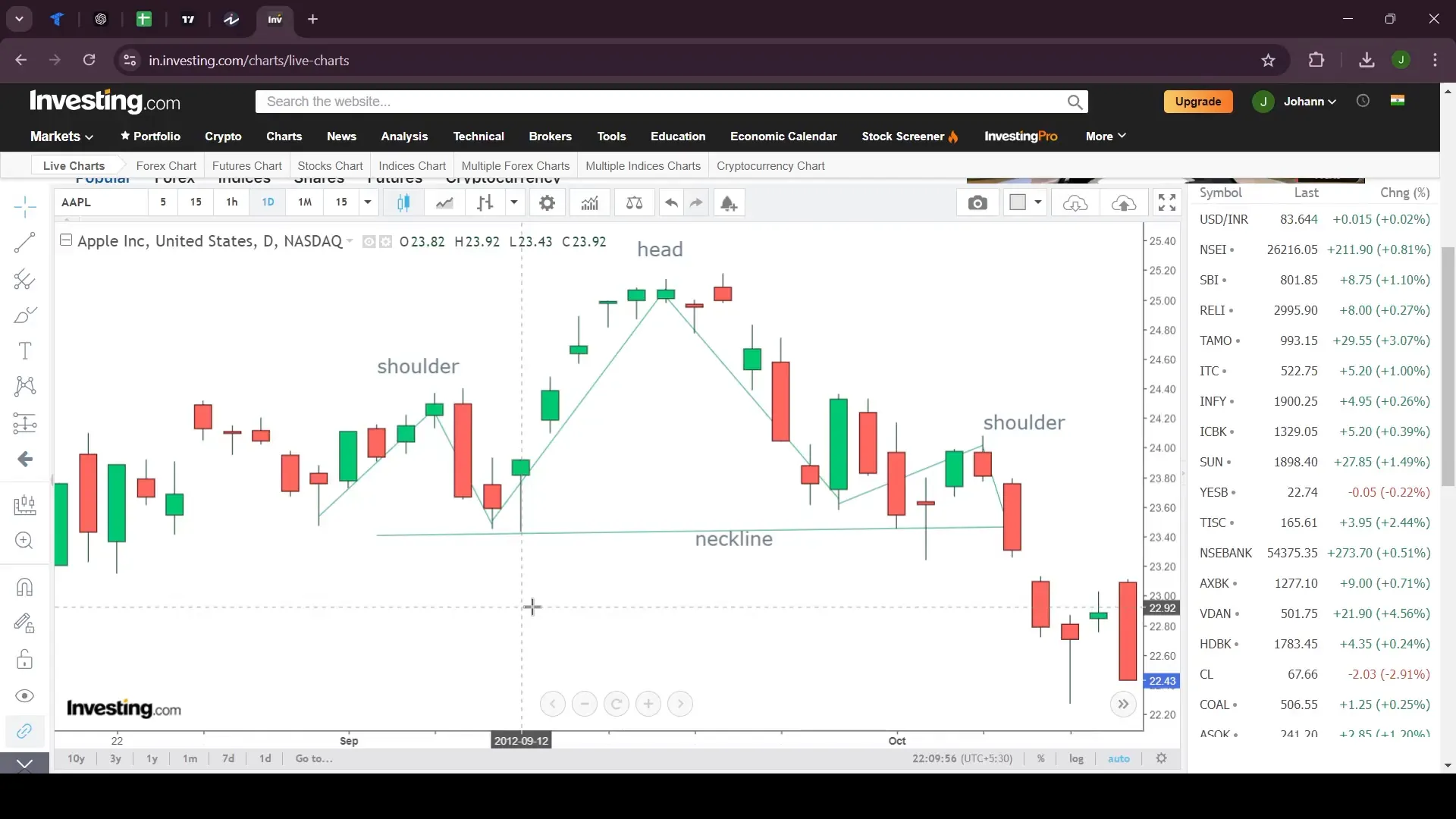Load chart layout from cloud
The width and height of the screenshot is (1456, 819).
coord(1075,202)
